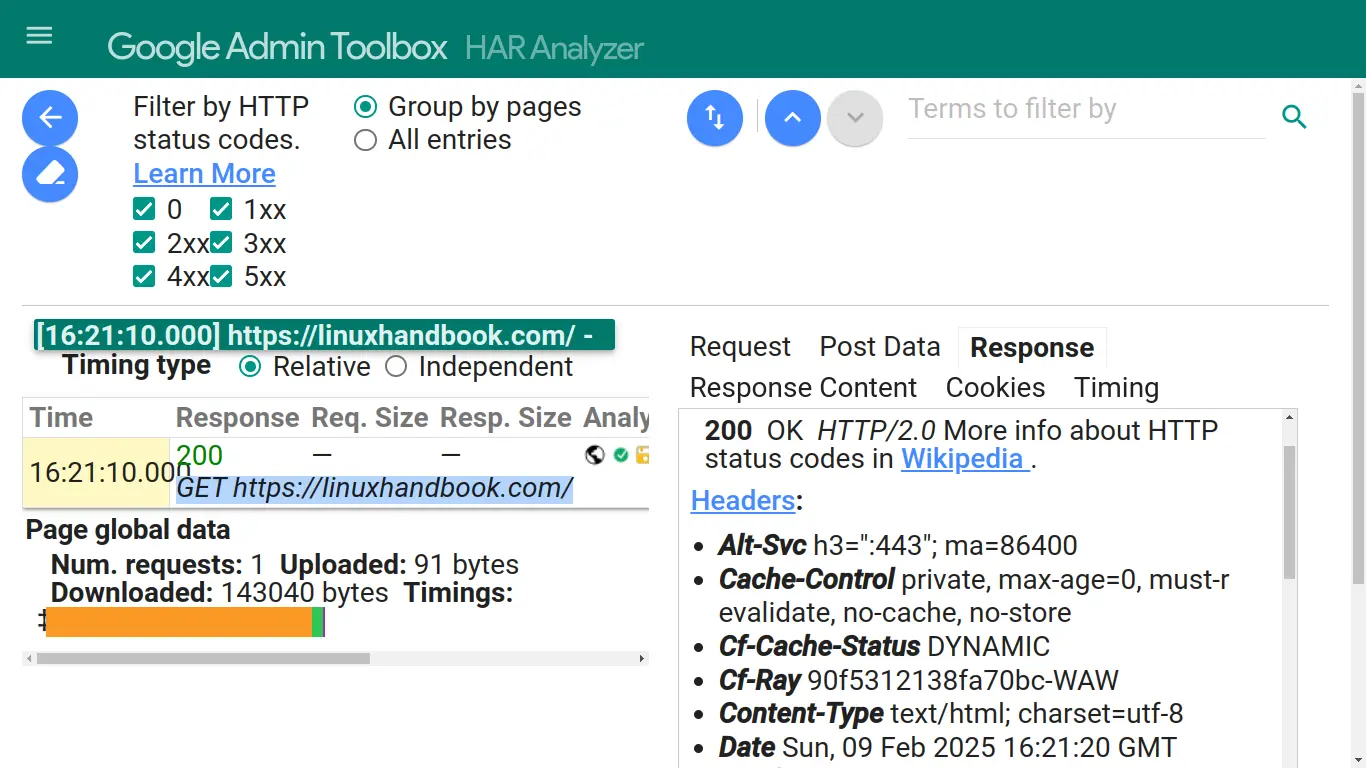Click the Alt-Svc header entry
This screenshot has width=1366, height=768.
click(x=898, y=545)
